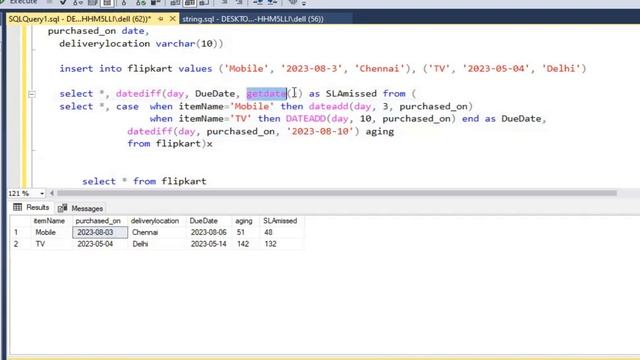Click the lowercase dateadd function call

pyautogui.click(x=329, y=107)
